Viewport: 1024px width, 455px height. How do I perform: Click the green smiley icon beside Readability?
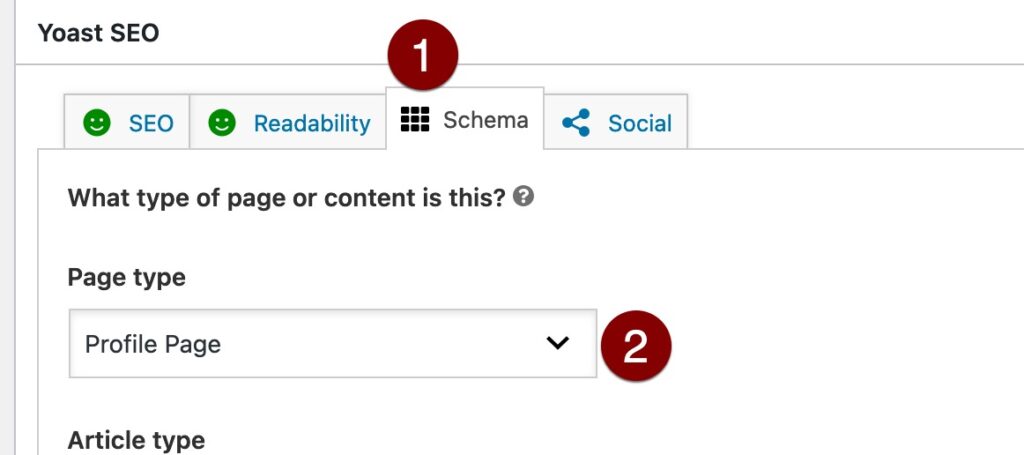tap(221, 123)
